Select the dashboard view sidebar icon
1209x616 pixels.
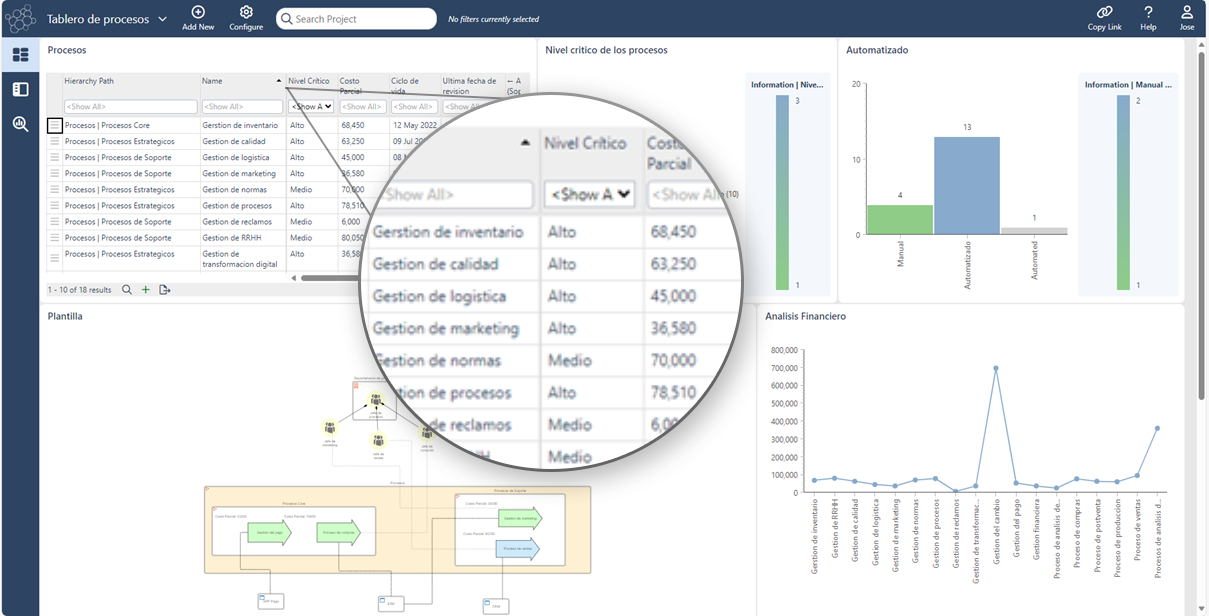(20, 55)
